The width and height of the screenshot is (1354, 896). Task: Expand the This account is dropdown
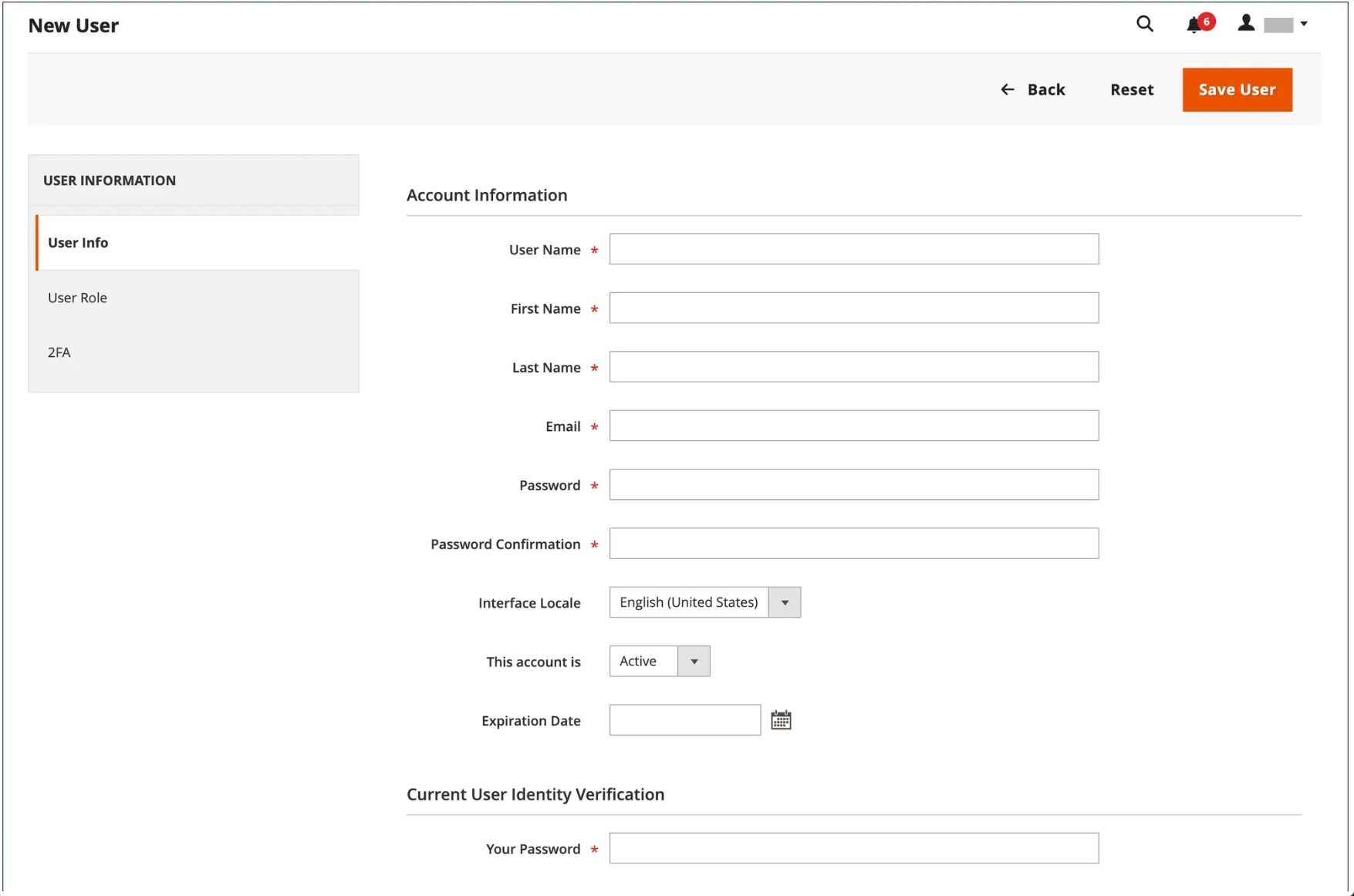(659, 662)
